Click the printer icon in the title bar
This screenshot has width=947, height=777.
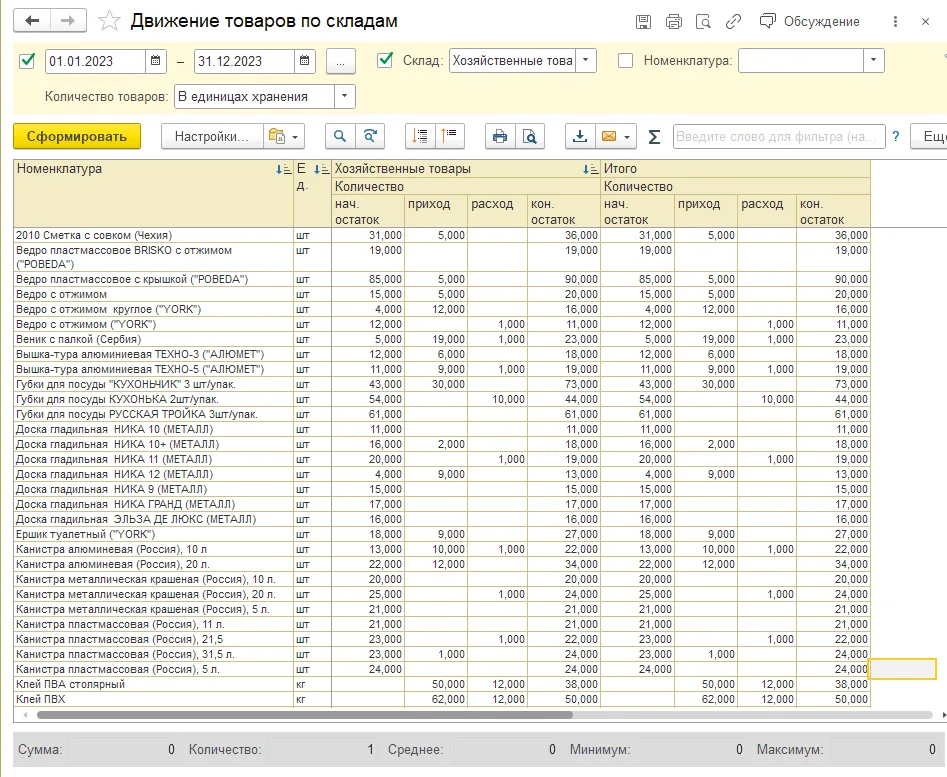pyautogui.click(x=673, y=22)
